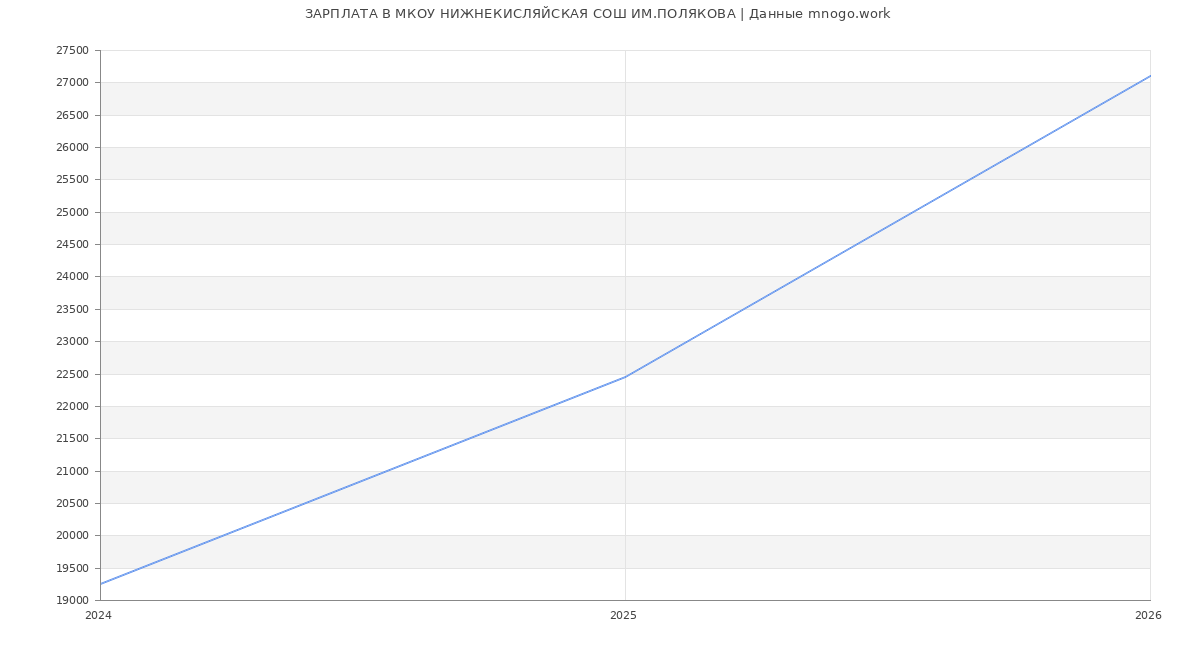Image resolution: width=1200 pixels, height=650 pixels.
Task: Click the 21500 y-axis label
Action: click(x=72, y=439)
